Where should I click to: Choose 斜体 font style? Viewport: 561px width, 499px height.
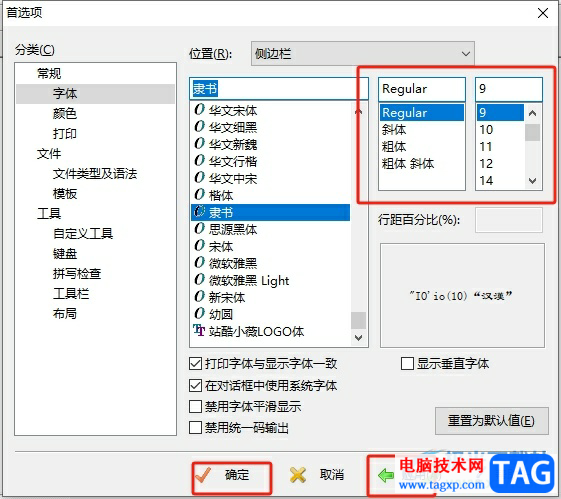click(394, 129)
